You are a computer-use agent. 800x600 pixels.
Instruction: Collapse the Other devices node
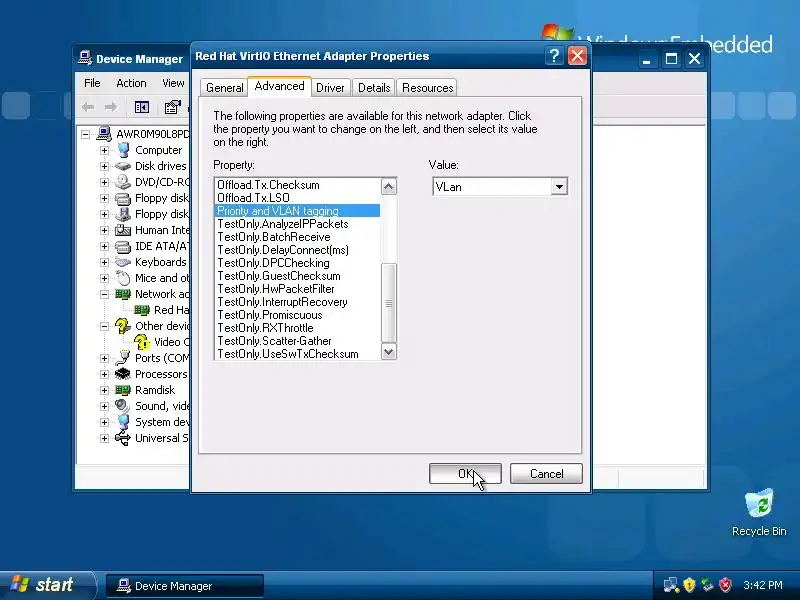pyautogui.click(x=105, y=327)
